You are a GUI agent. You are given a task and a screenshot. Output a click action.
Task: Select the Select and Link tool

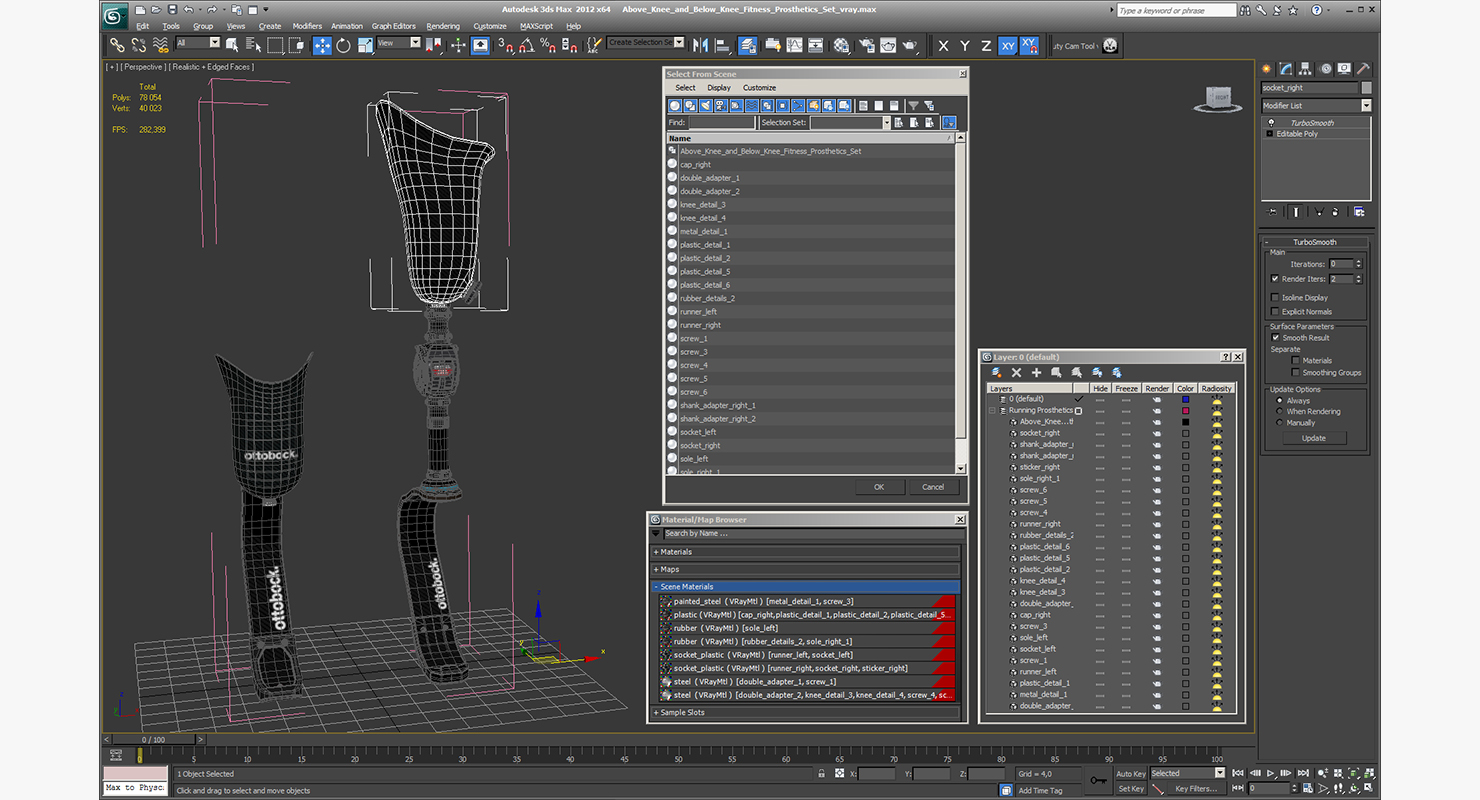click(117, 45)
